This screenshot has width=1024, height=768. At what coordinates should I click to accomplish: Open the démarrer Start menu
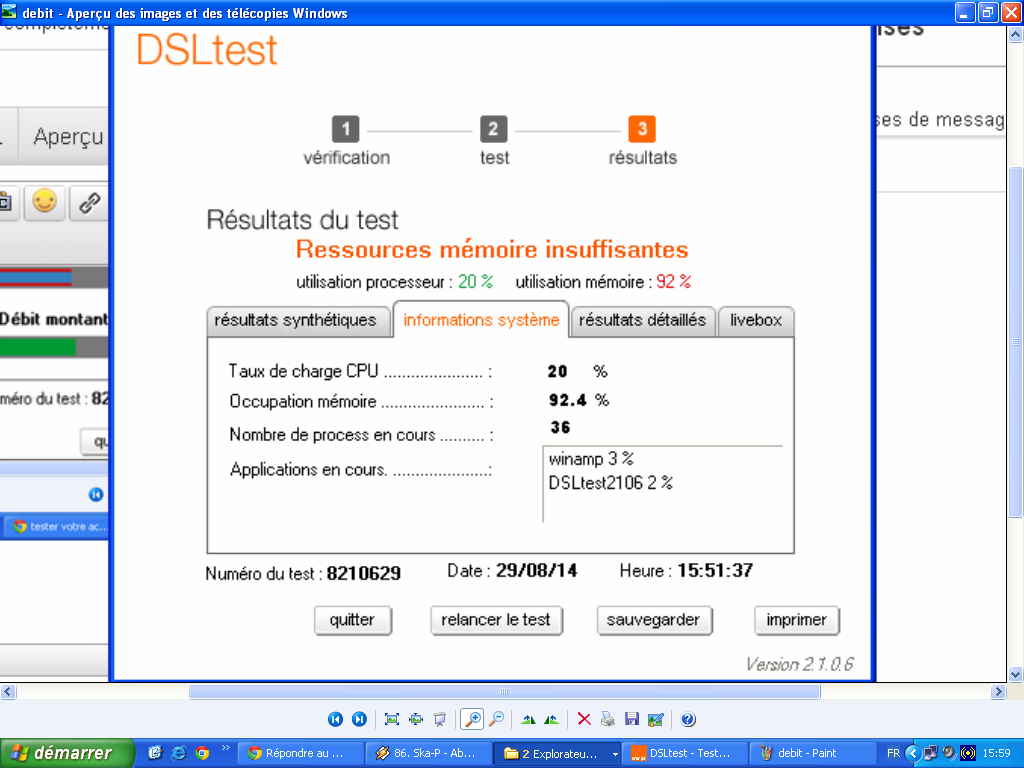pyautogui.click(x=68, y=753)
